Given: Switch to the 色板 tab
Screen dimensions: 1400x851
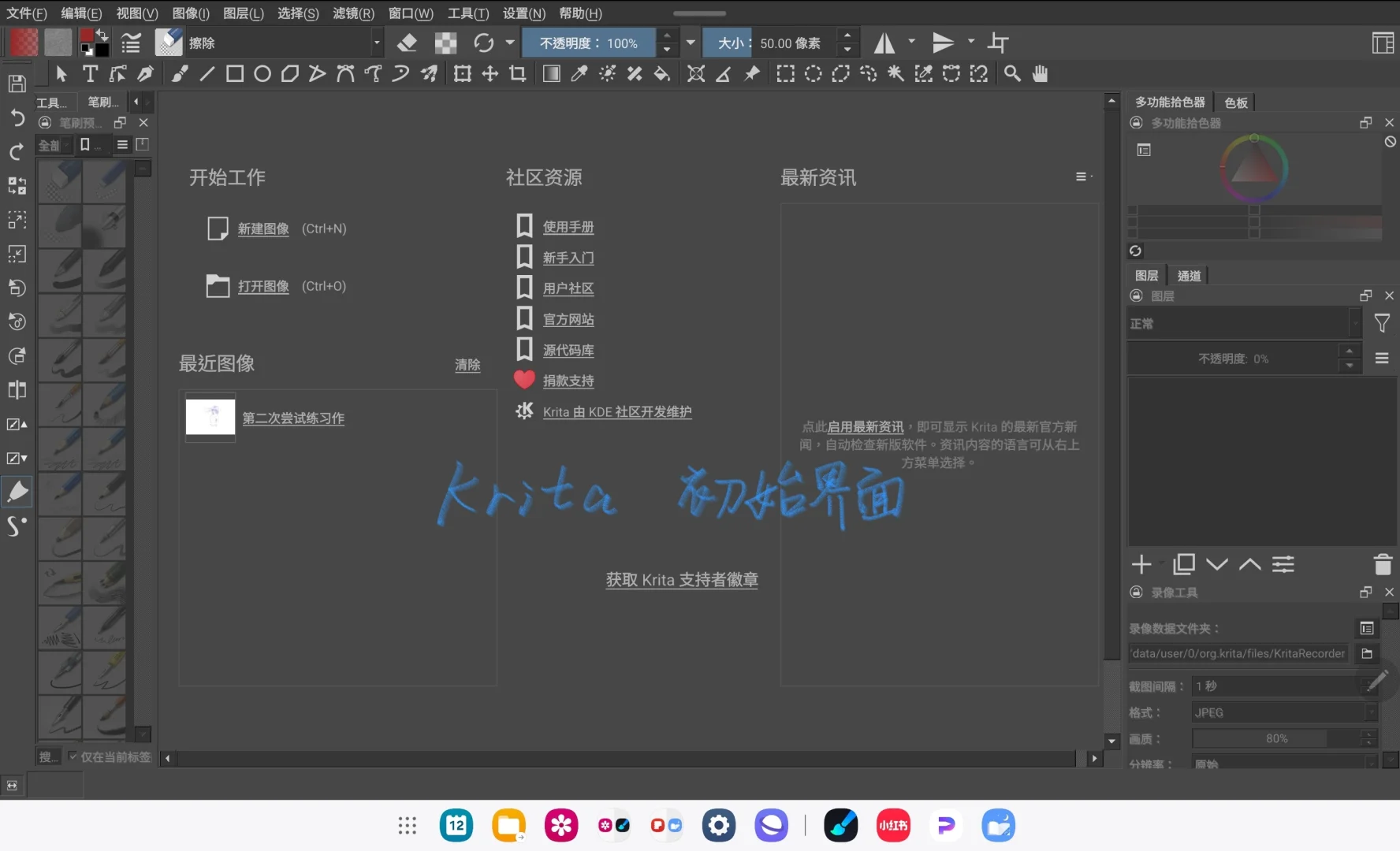Looking at the screenshot, I should (1236, 102).
